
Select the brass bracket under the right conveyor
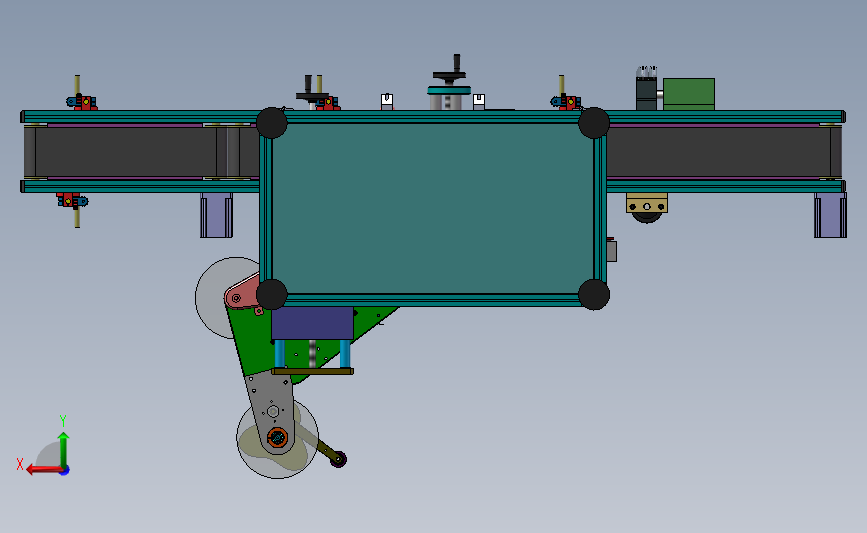pyautogui.click(x=646, y=203)
